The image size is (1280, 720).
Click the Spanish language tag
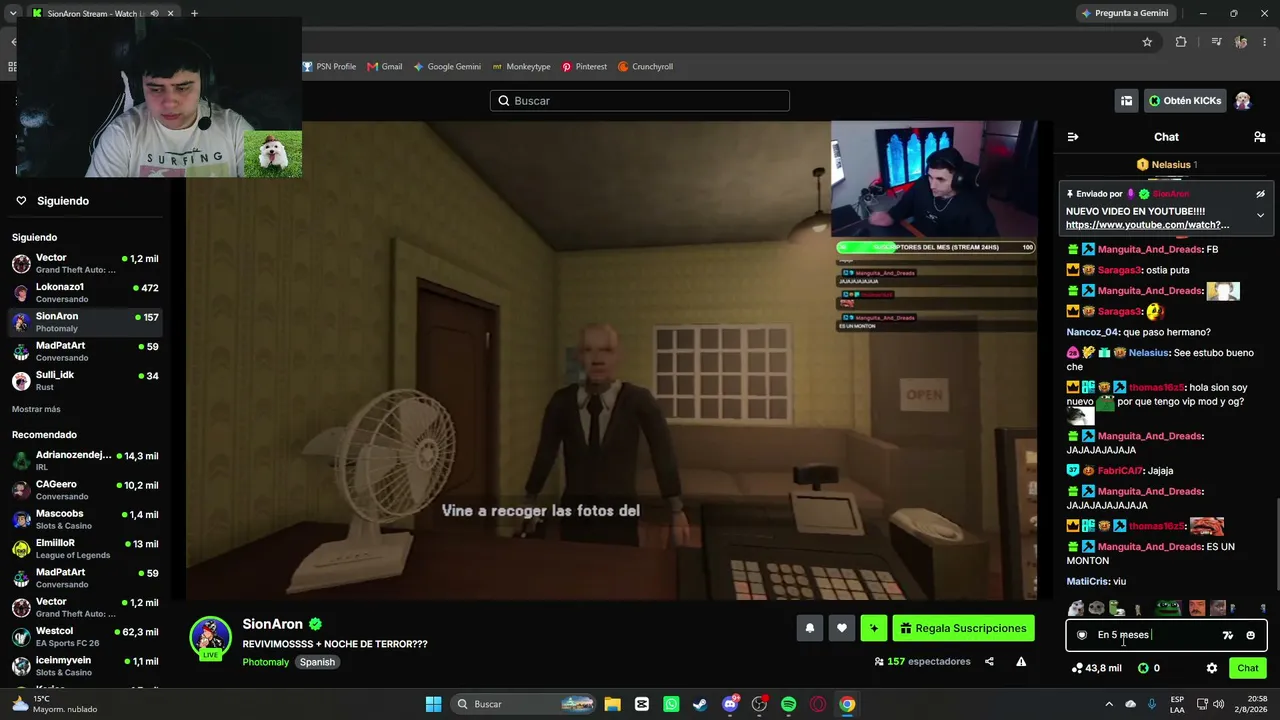pyautogui.click(x=317, y=662)
